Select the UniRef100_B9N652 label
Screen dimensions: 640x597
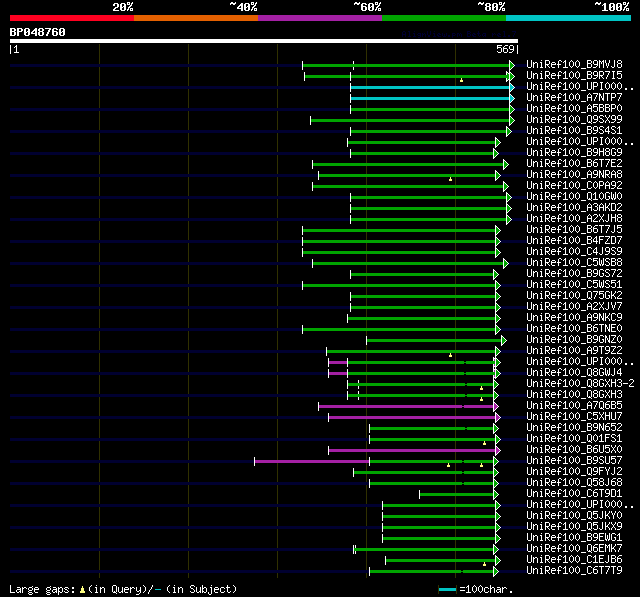(574, 428)
